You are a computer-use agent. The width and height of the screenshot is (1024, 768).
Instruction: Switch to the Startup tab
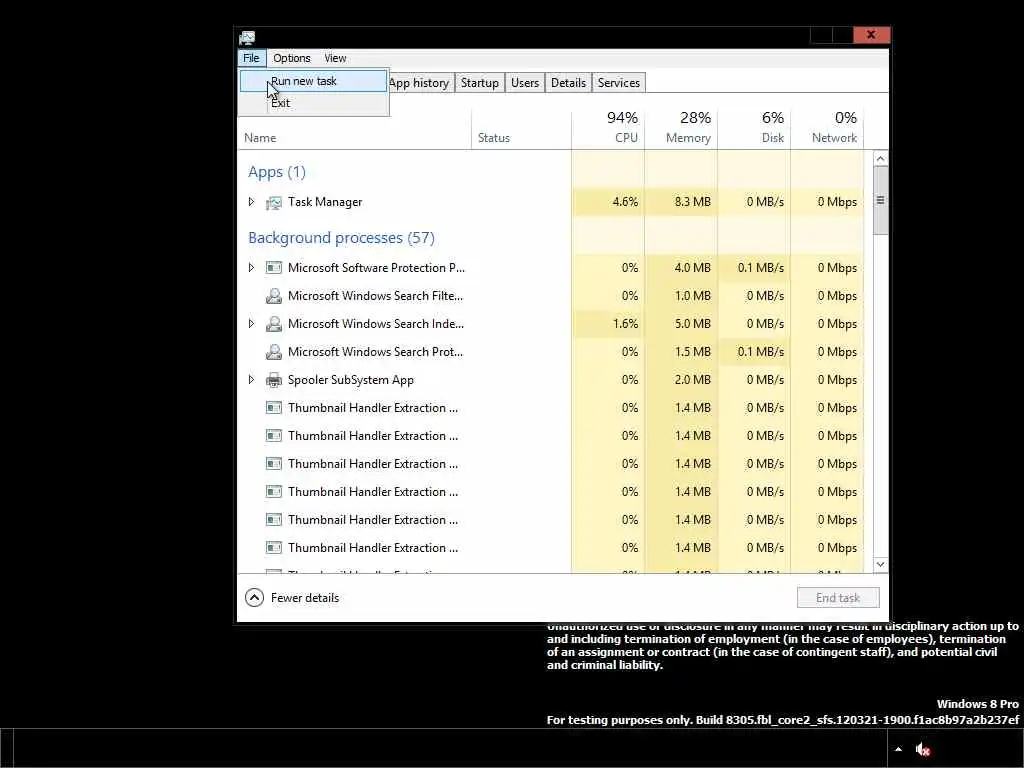[x=479, y=83]
